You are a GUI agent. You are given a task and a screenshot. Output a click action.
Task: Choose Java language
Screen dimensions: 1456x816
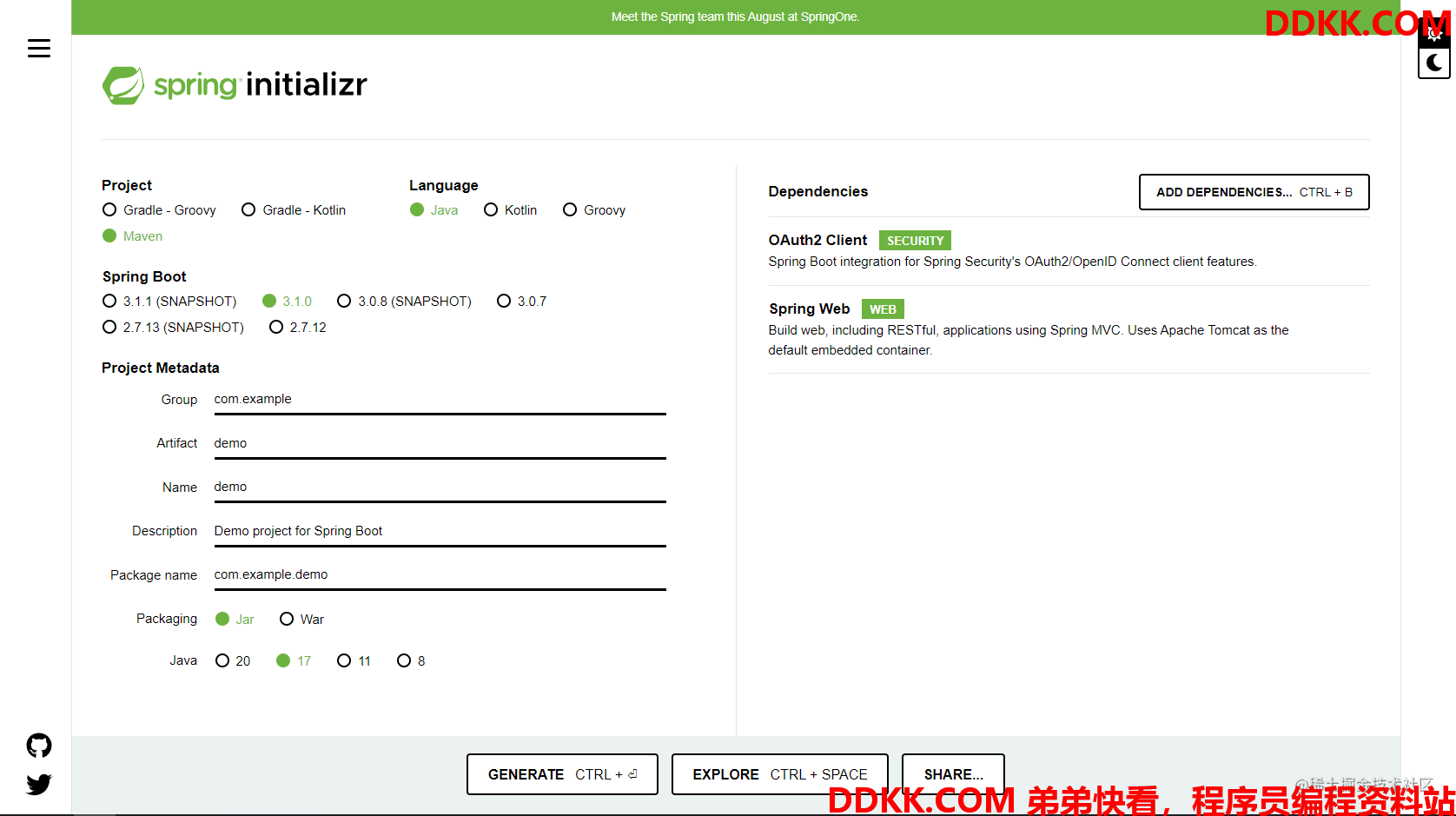click(434, 210)
